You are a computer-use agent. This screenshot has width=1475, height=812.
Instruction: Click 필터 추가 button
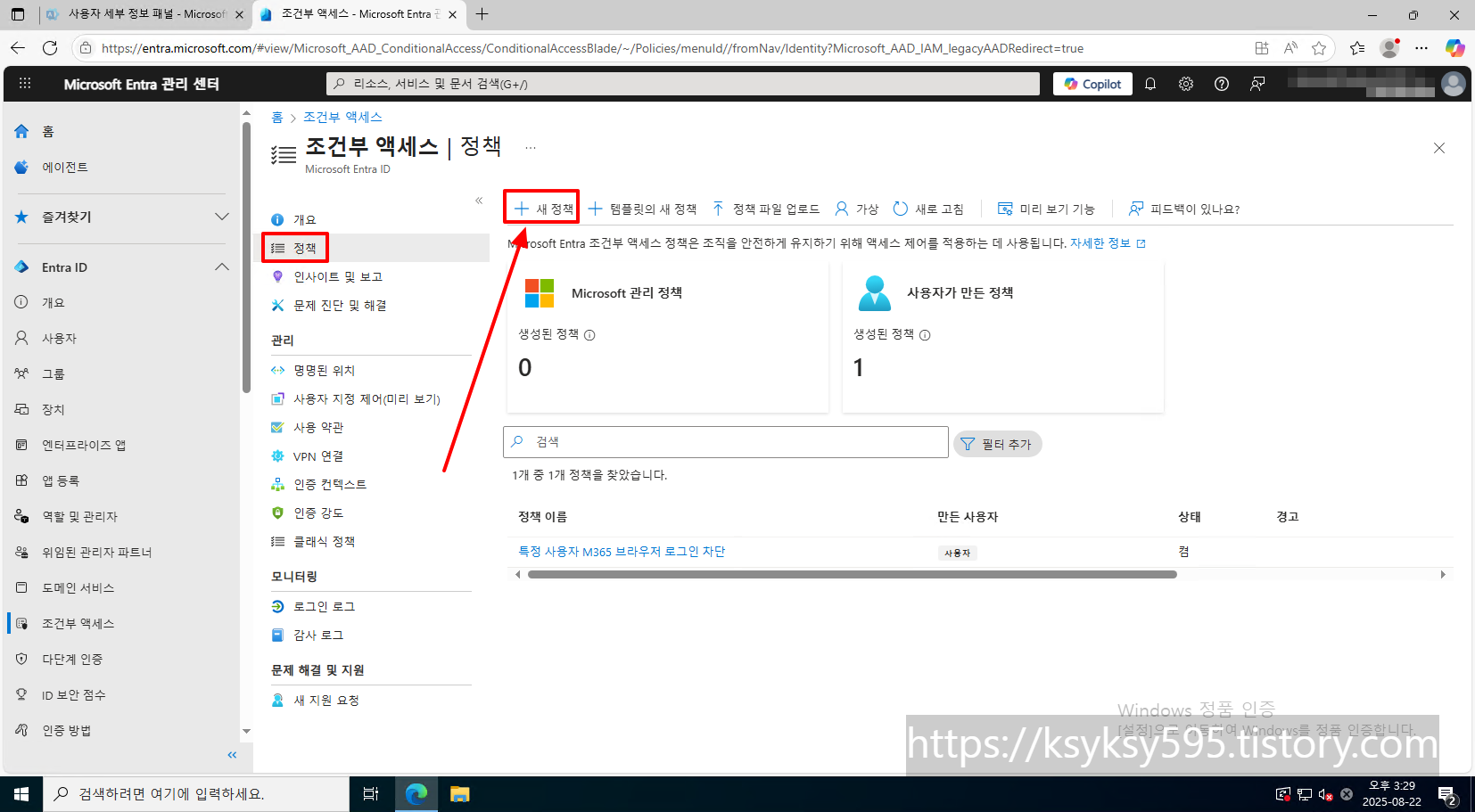click(997, 444)
